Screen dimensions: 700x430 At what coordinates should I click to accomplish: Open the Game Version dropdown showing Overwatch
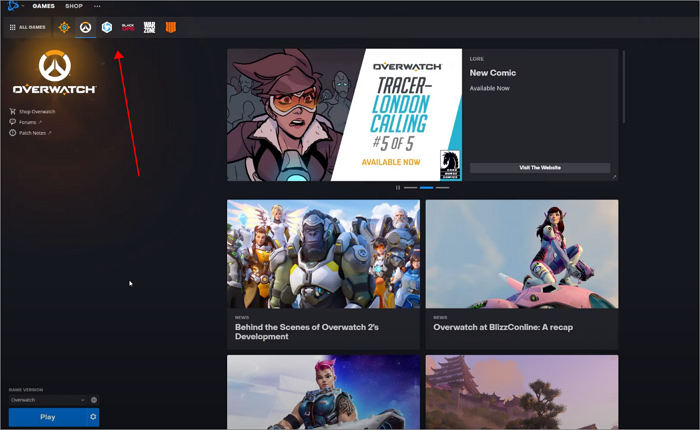click(x=48, y=400)
